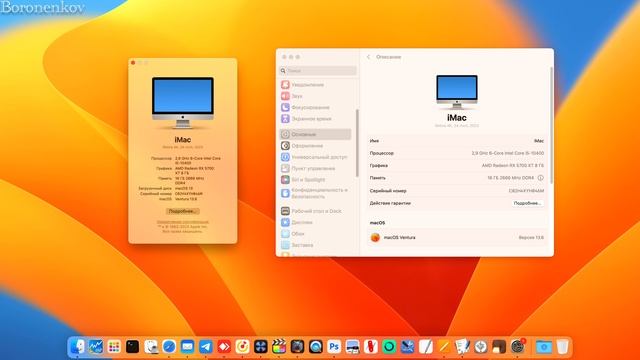Open Adobe Photoshop from the Dock
The image size is (640, 360).
click(x=334, y=347)
